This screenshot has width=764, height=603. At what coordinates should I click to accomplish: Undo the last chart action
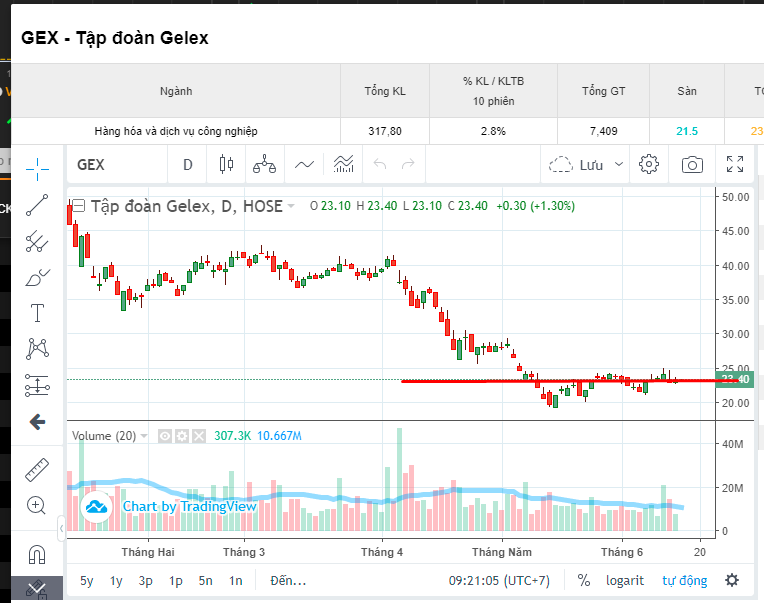click(380, 164)
